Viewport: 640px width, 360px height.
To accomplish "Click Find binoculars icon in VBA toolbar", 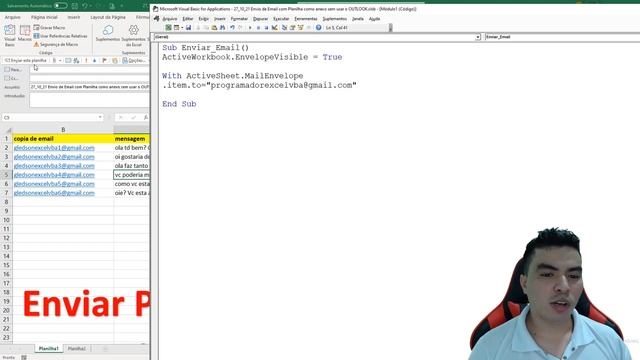I will (222, 28).
